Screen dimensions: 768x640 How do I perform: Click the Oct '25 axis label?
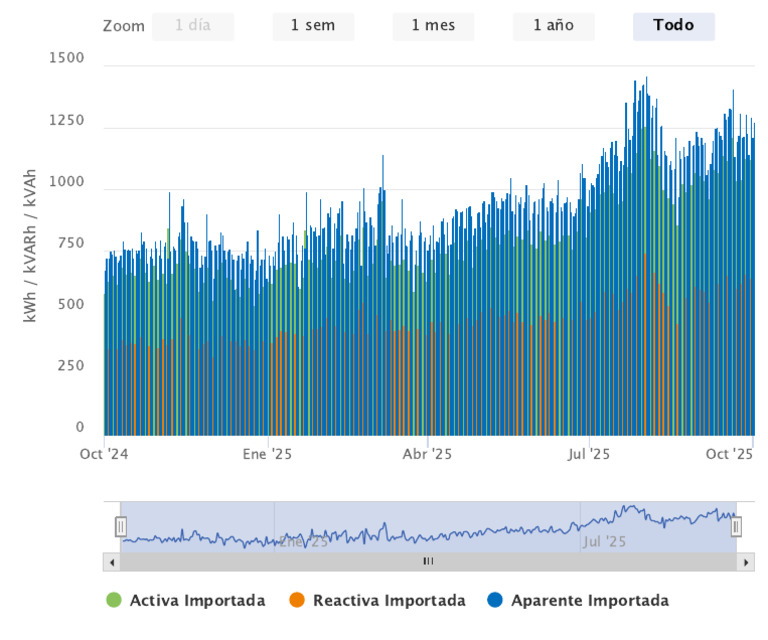pyautogui.click(x=729, y=454)
